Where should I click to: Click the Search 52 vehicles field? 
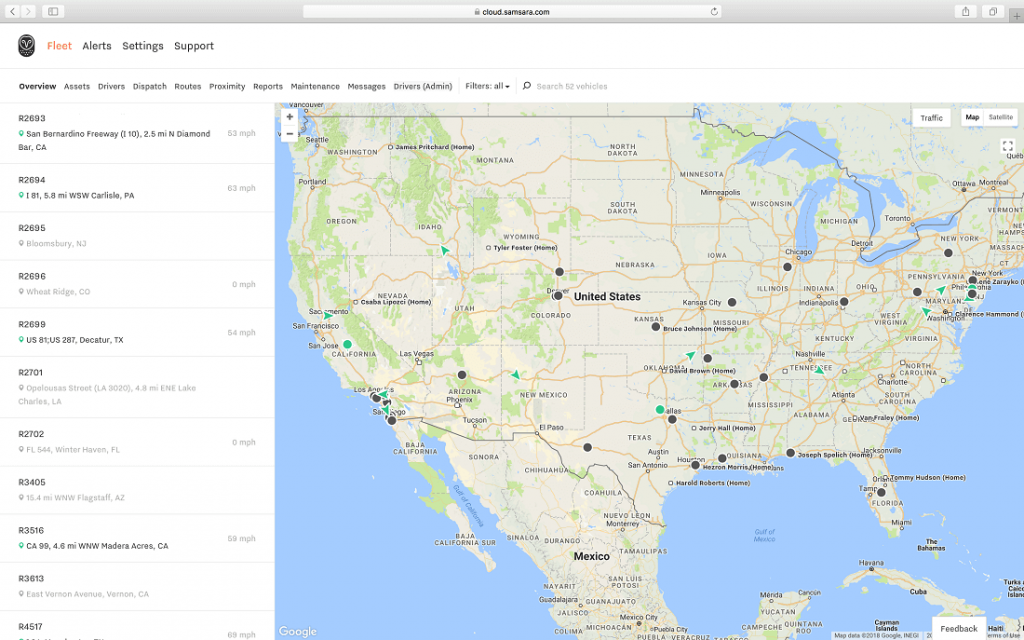click(x=570, y=86)
